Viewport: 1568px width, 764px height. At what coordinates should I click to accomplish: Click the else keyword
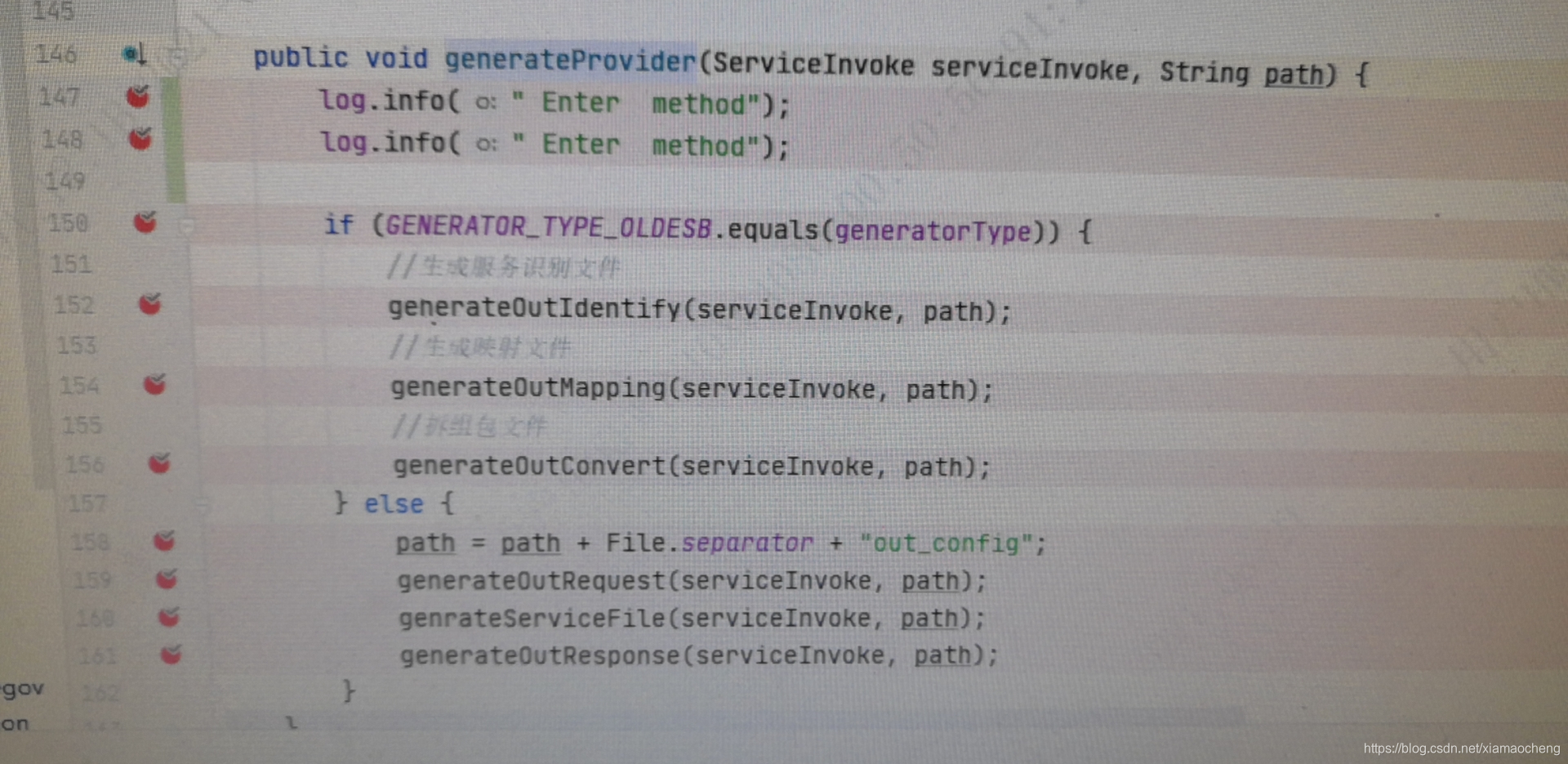click(394, 503)
